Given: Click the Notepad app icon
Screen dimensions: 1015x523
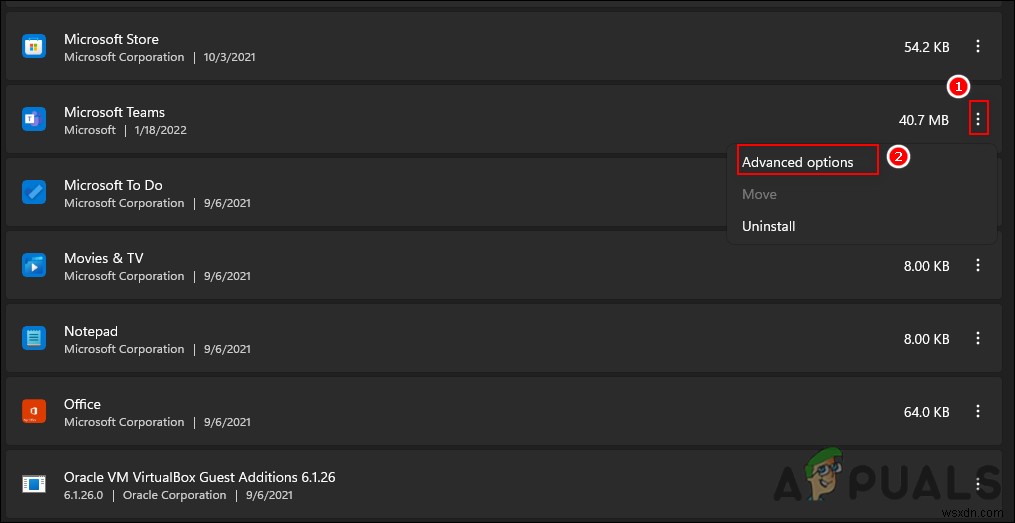Looking at the screenshot, I should pyautogui.click(x=34, y=339).
